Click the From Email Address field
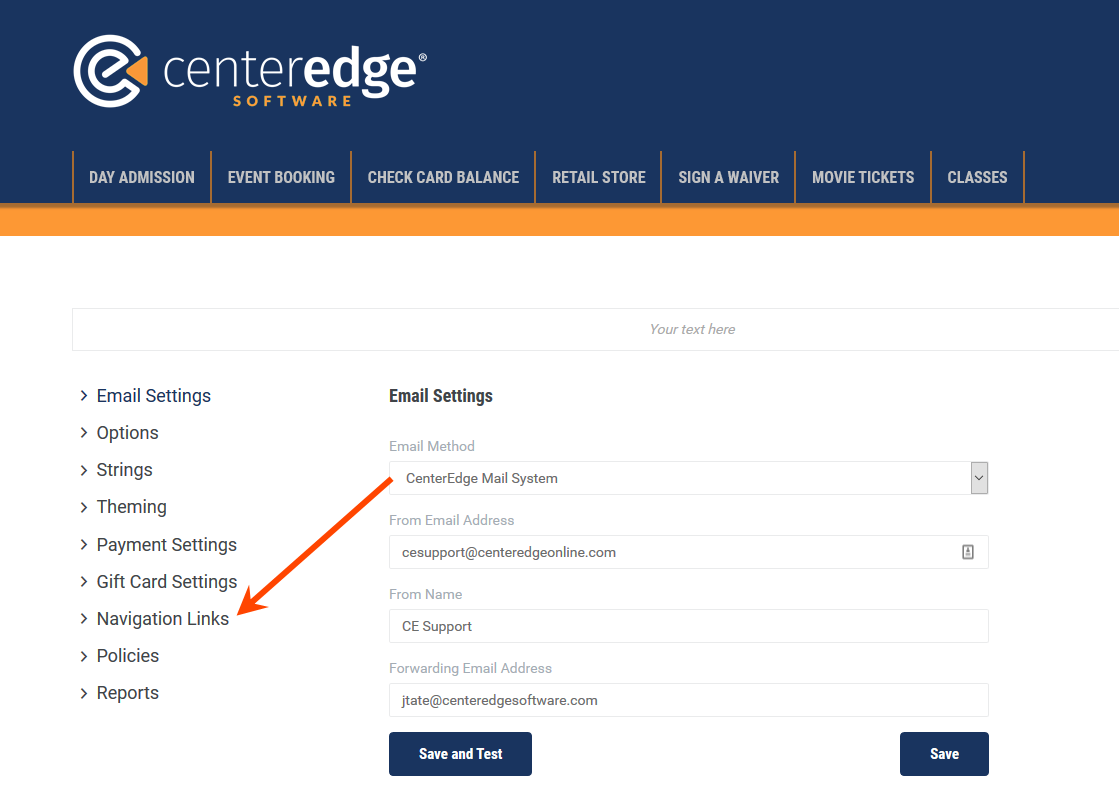Screen dimensions: 1119x796 coord(689,552)
